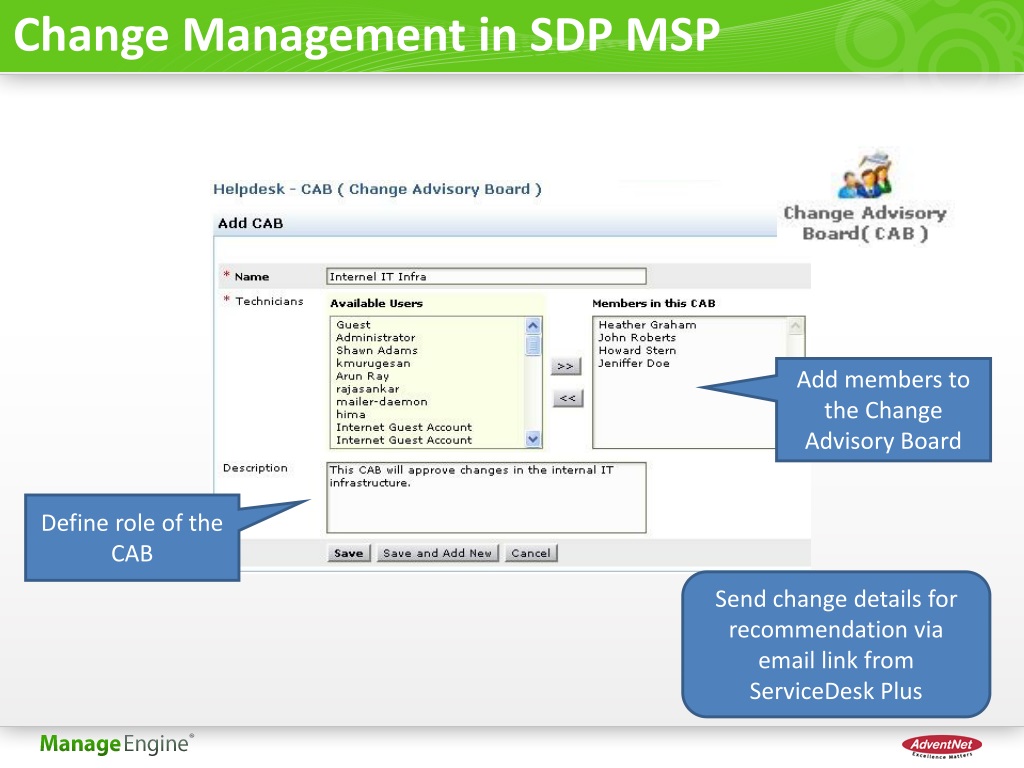Select rajasankar in Available Users
Image resolution: width=1024 pixels, height=768 pixels.
click(x=368, y=389)
